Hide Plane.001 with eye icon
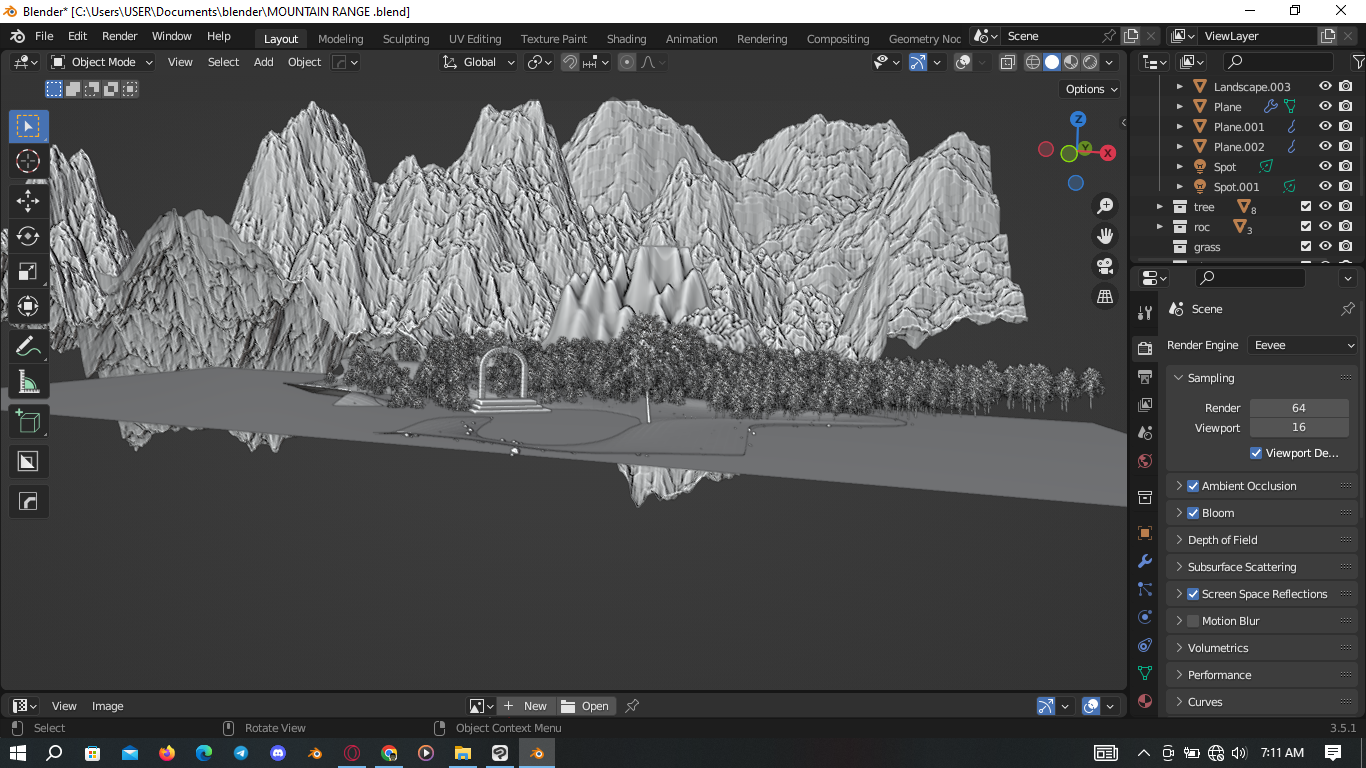Viewport: 1366px width, 768px height. pos(1325,127)
